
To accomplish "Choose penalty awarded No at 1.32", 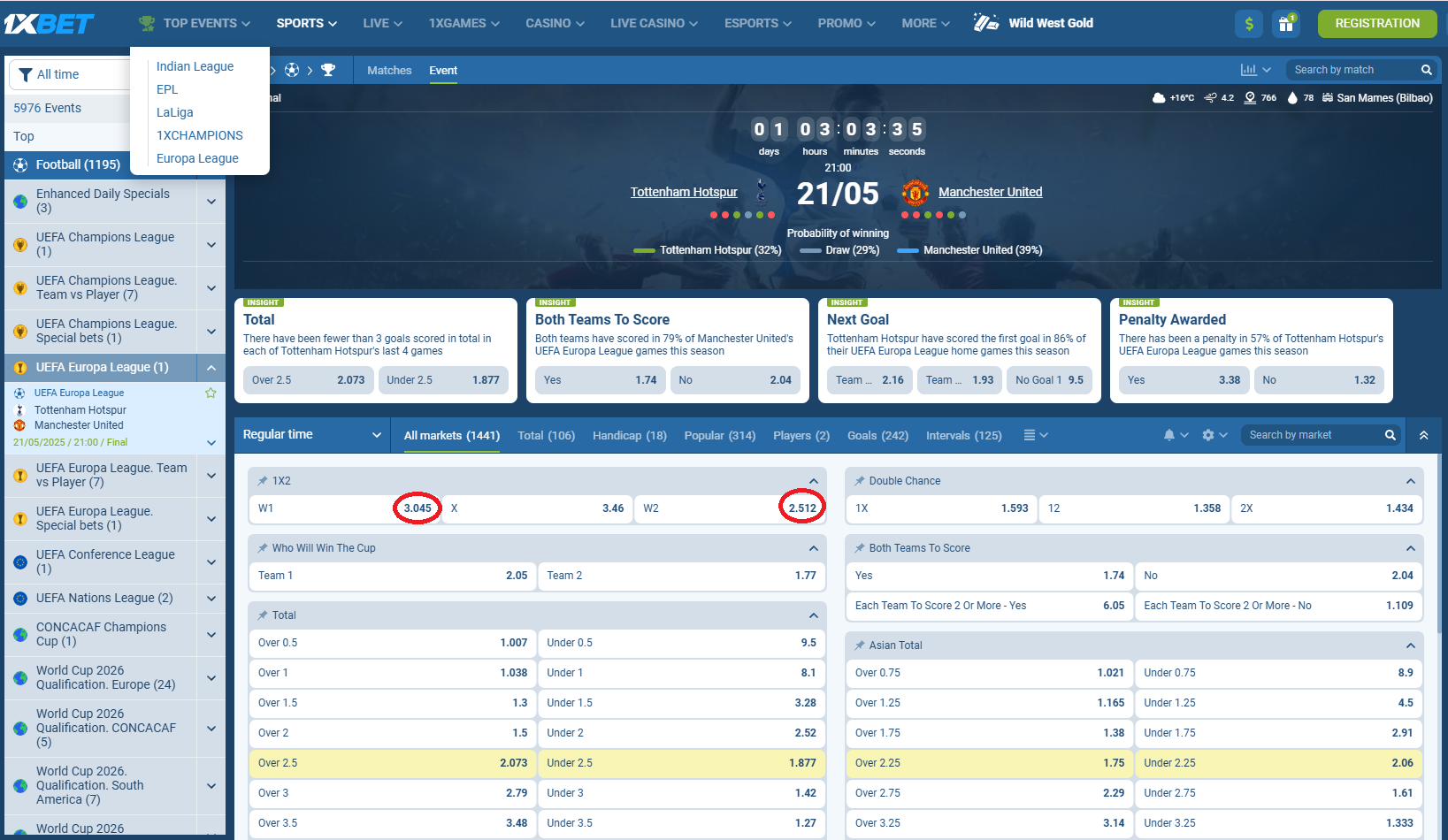I will (1319, 380).
